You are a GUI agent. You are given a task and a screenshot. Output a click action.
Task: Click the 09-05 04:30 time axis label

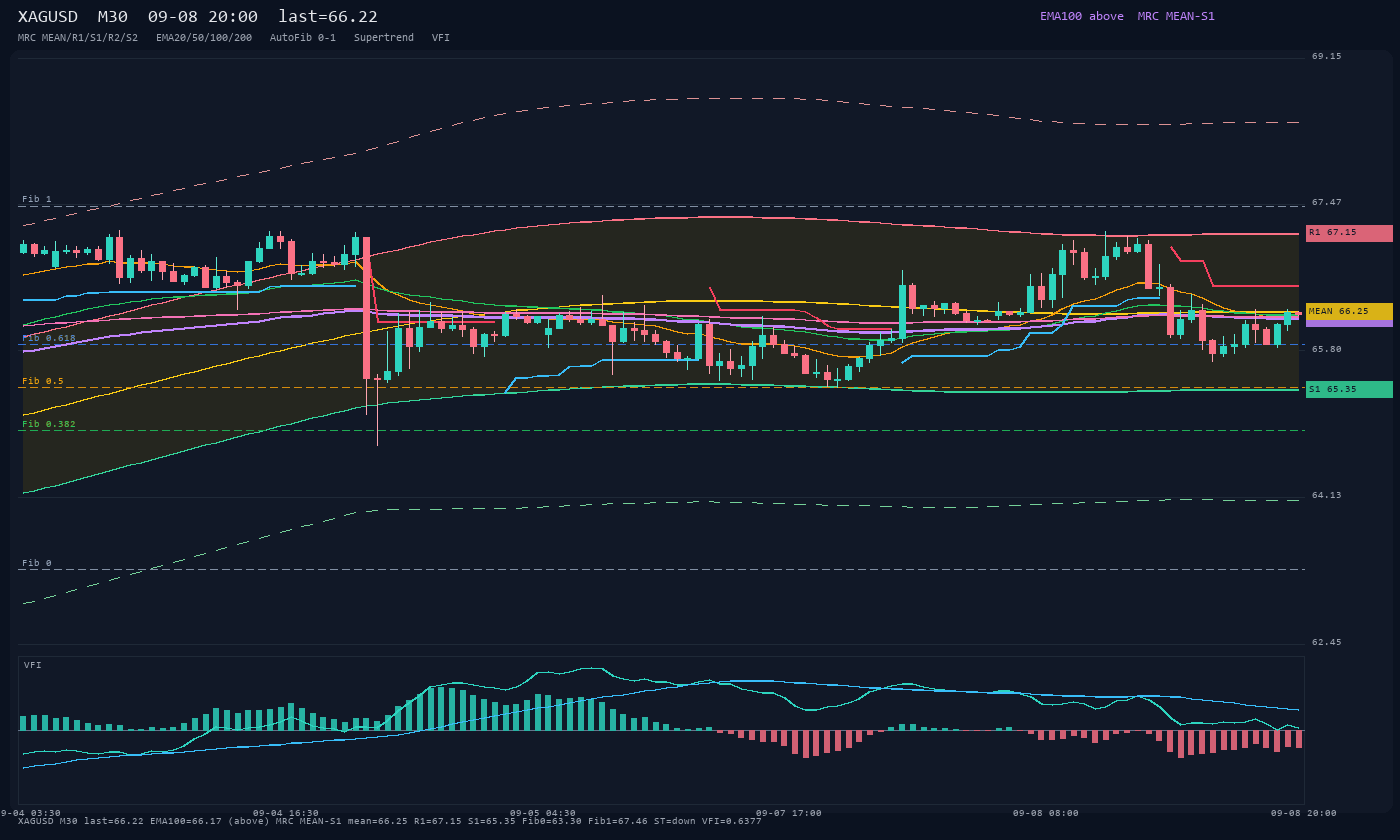[543, 813]
